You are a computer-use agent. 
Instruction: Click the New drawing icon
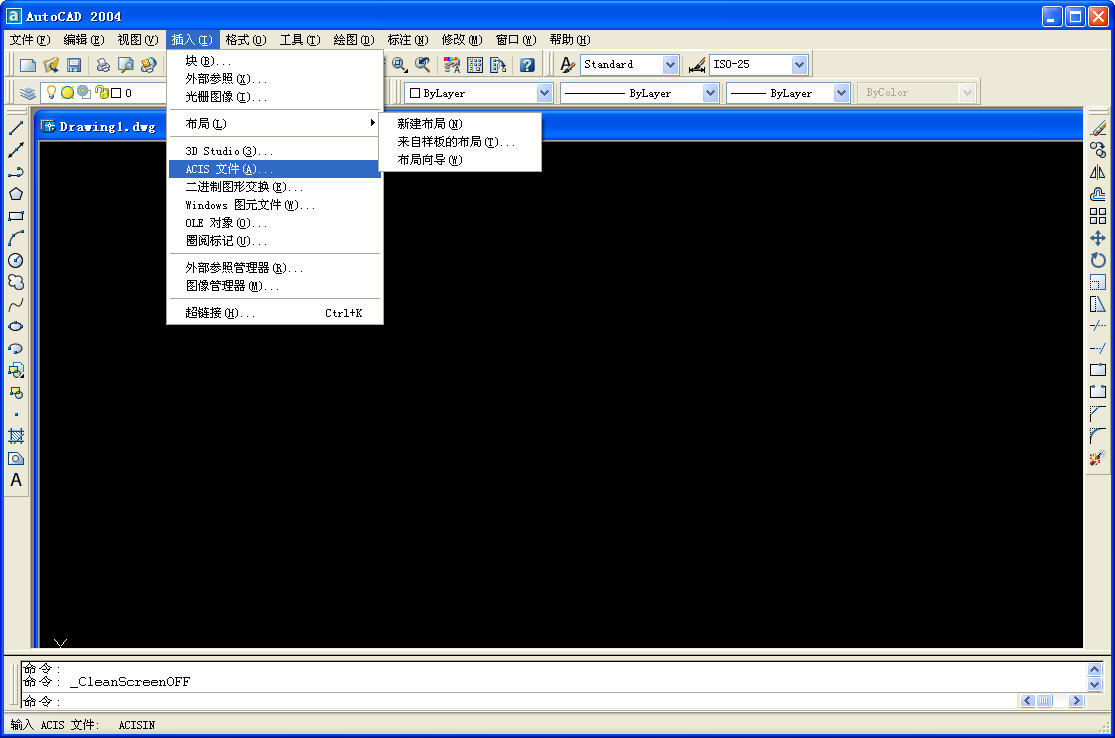[x=28, y=65]
